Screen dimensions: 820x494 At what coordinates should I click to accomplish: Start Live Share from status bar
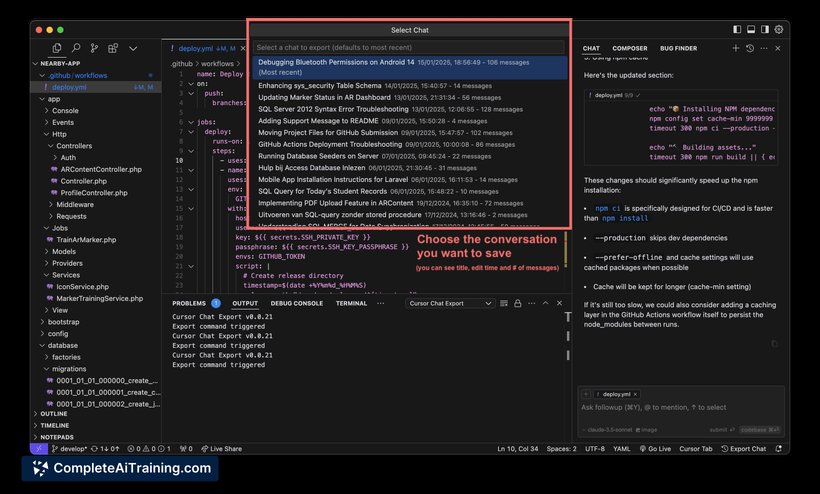(x=222, y=449)
